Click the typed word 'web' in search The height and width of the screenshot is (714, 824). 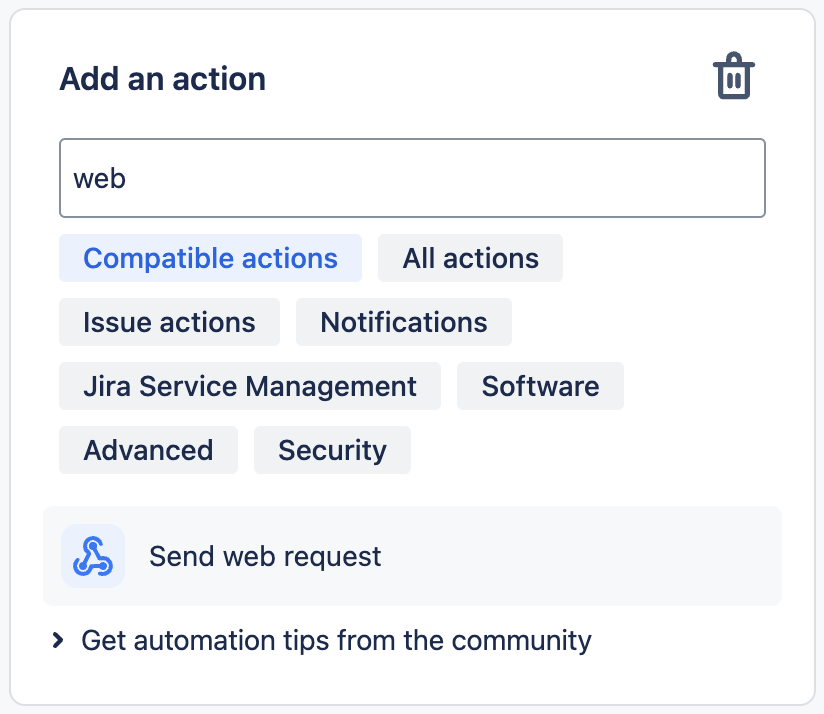pyautogui.click(x=99, y=179)
